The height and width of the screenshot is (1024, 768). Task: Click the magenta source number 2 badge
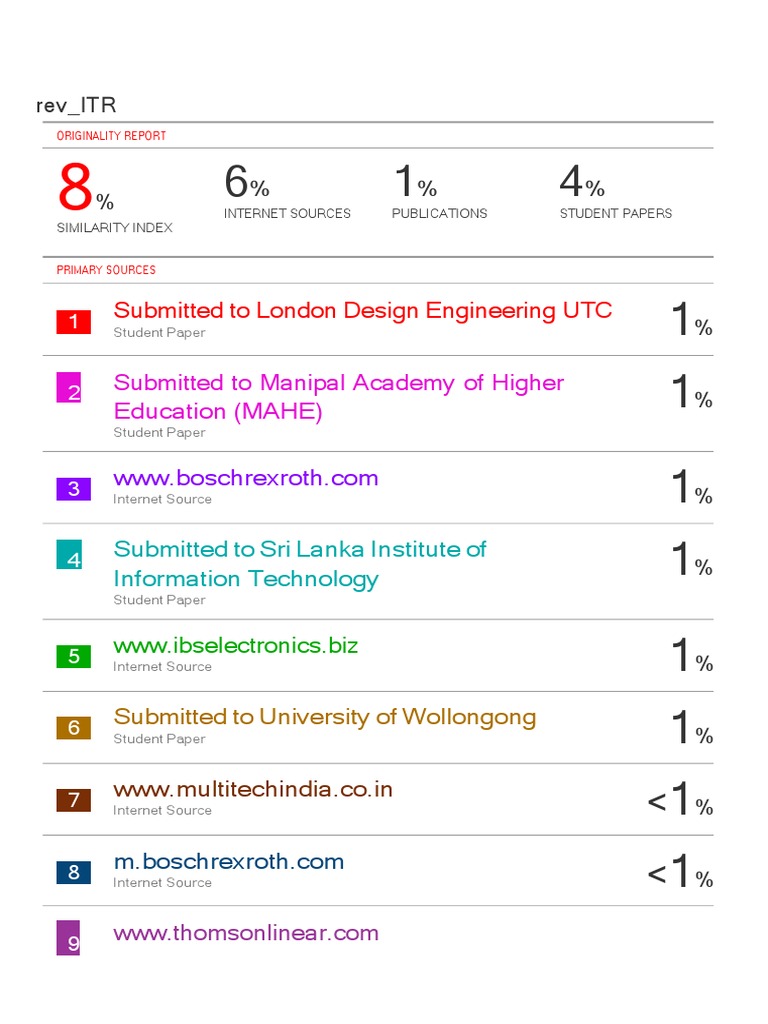(68, 387)
